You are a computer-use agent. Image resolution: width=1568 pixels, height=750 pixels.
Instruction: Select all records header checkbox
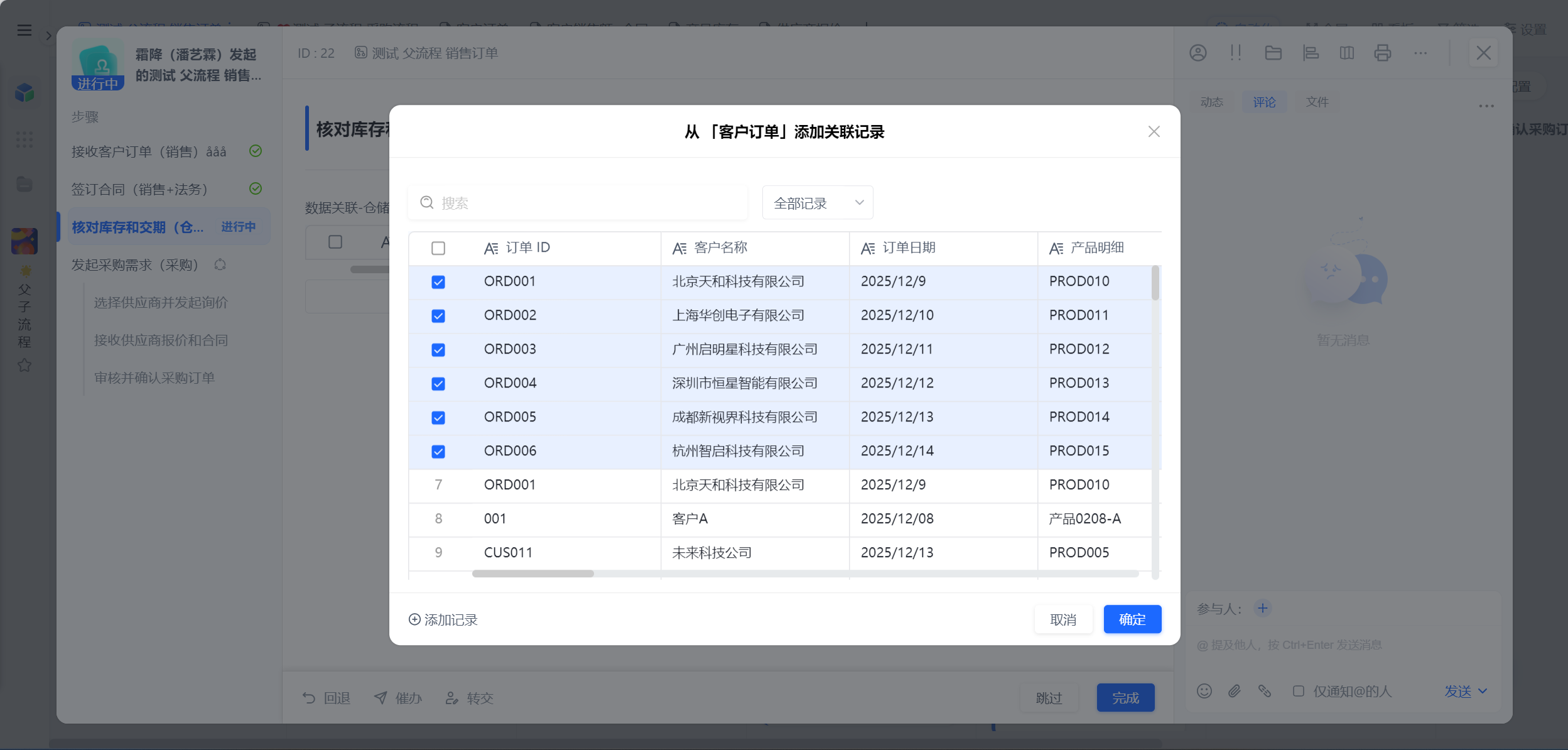(438, 248)
